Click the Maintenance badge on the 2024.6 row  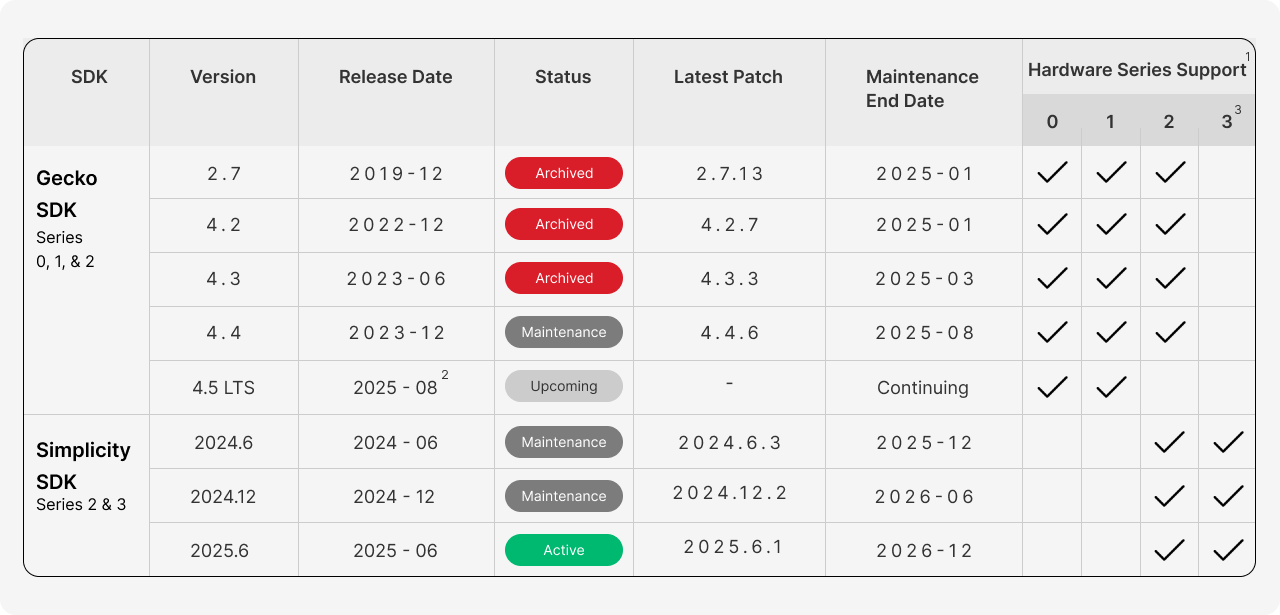click(x=563, y=441)
